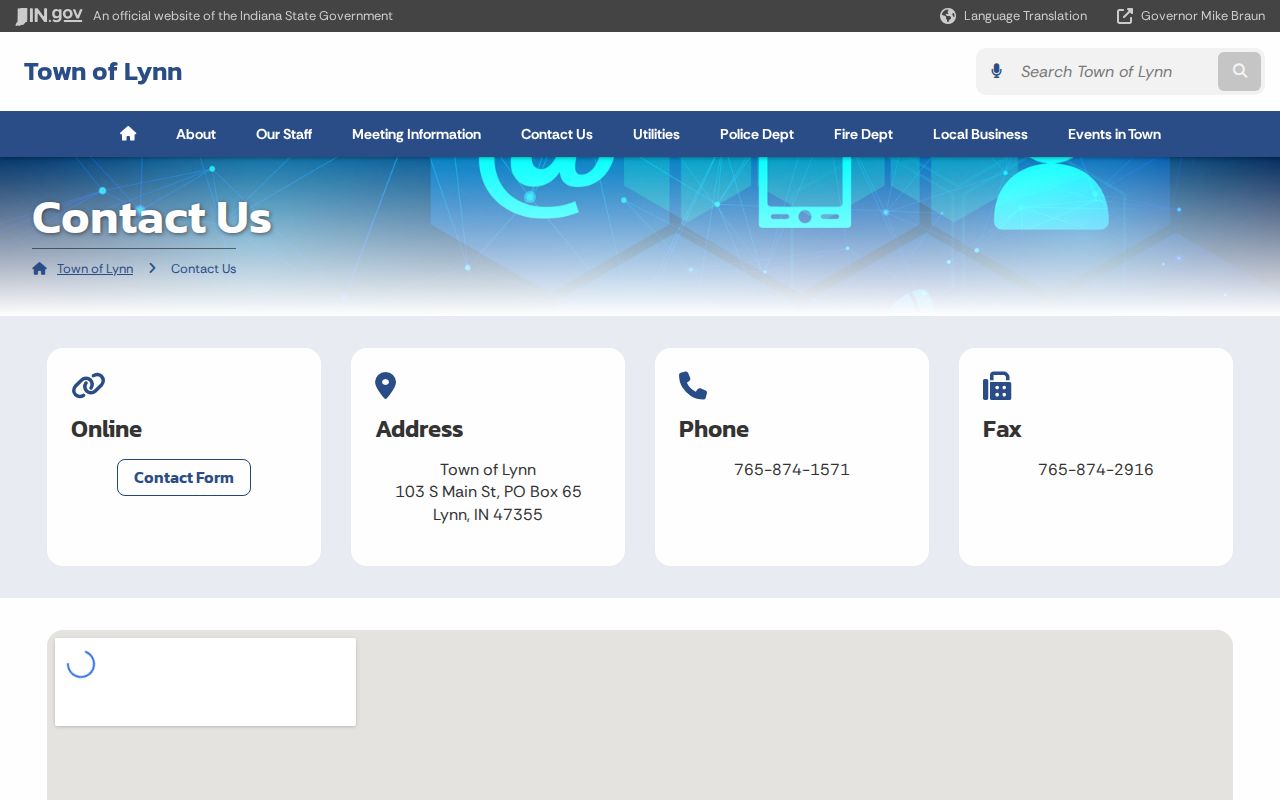The width and height of the screenshot is (1280, 800).
Task: Click the magnifier search button
Action: tap(1240, 71)
